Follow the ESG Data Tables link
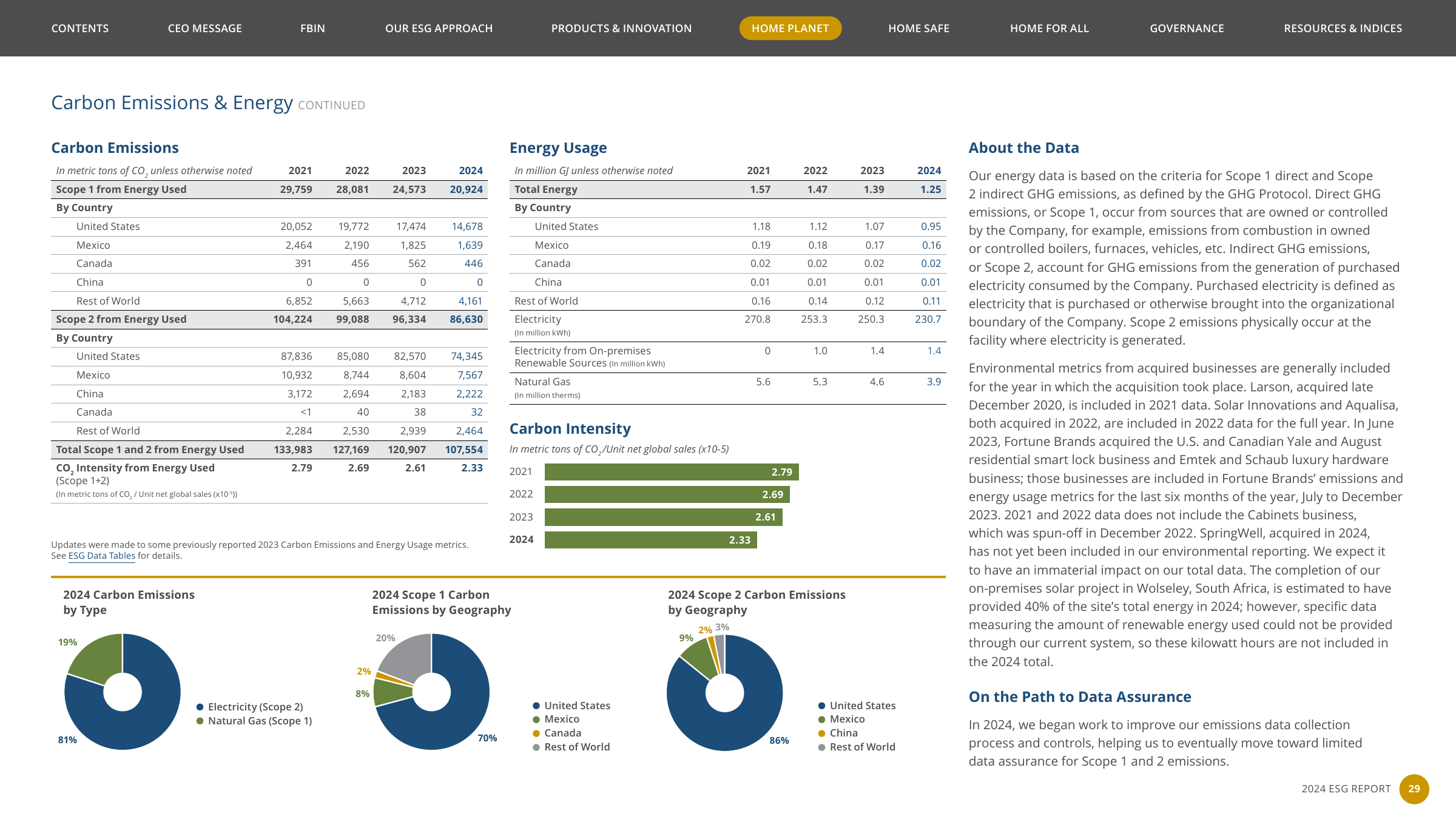Image resolution: width=1456 pixels, height=819 pixels. [x=101, y=556]
